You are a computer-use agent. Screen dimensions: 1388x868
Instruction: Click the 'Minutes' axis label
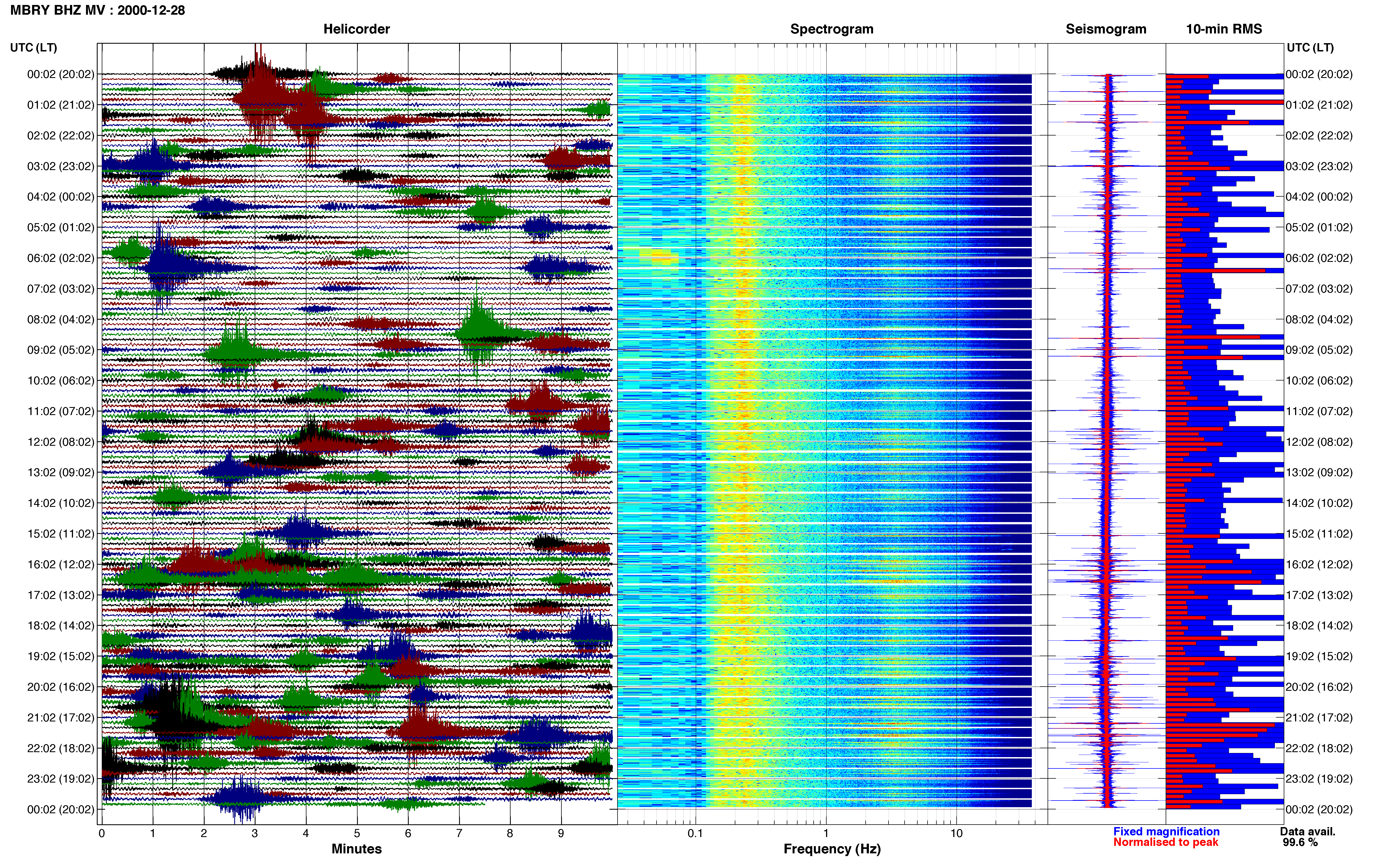(x=356, y=848)
